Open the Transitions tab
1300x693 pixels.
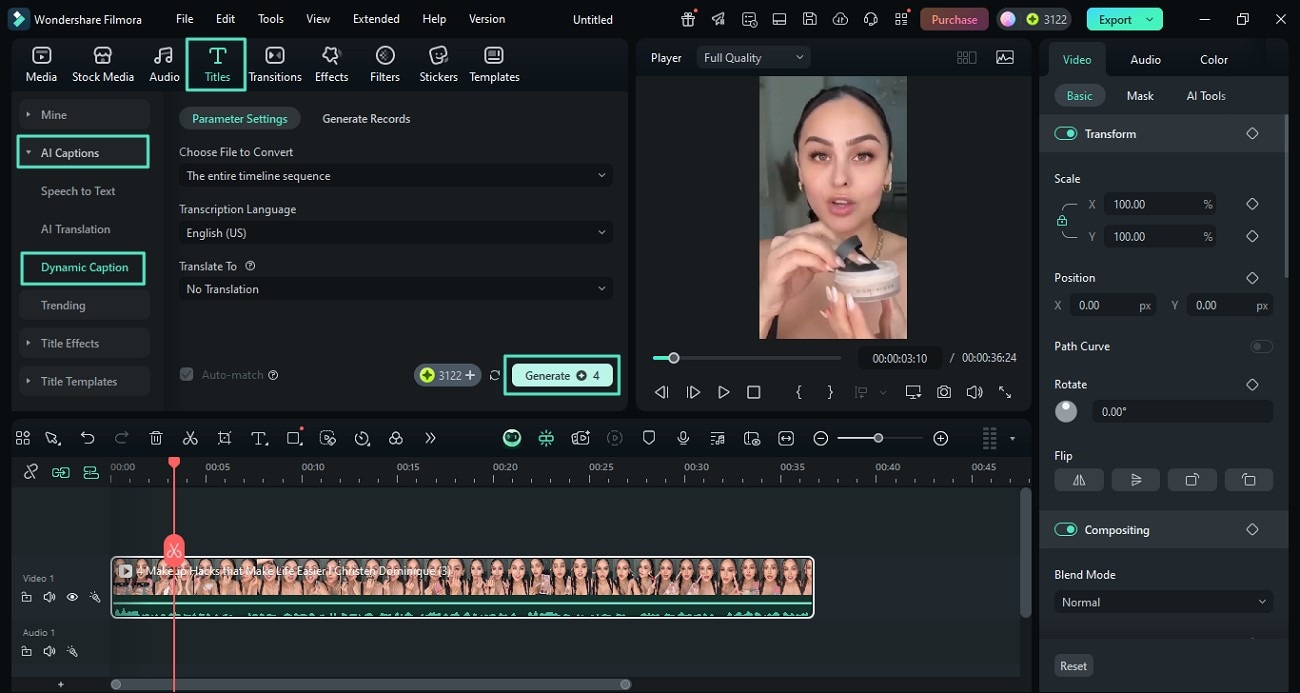[275, 65]
